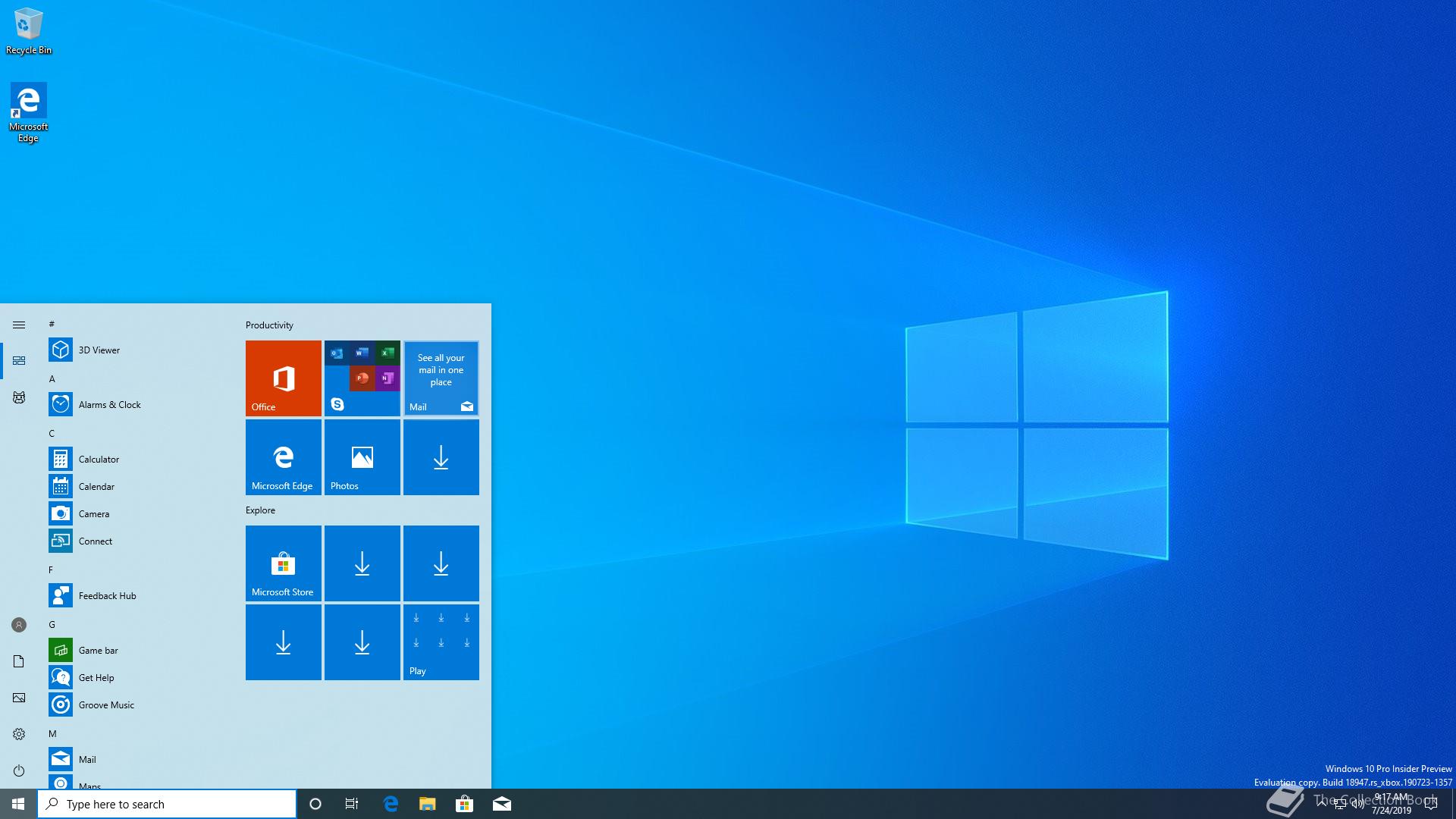
Task: Open the Microsoft Store tile
Action: (x=284, y=563)
